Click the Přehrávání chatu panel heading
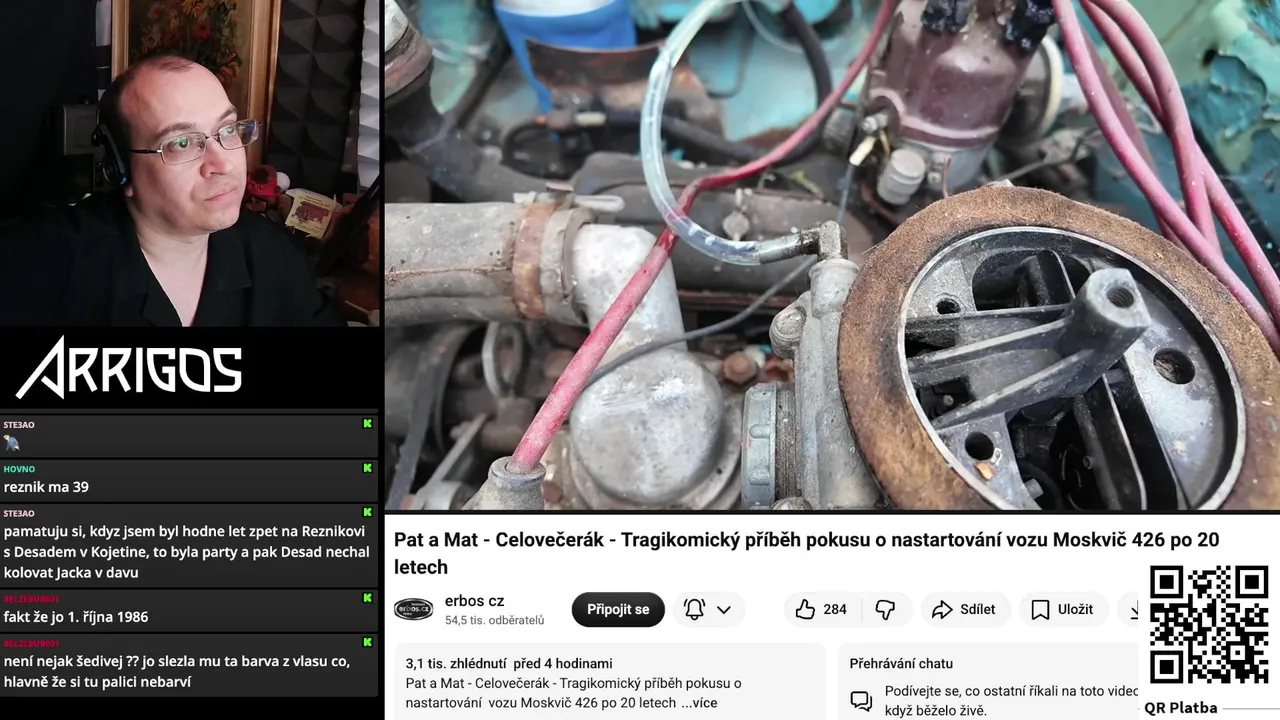The width and height of the screenshot is (1280, 720). [x=901, y=663]
